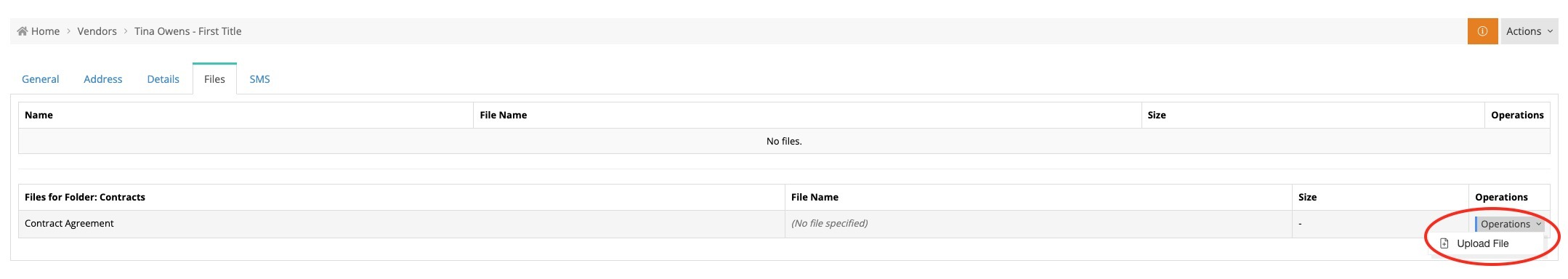Click the Home house icon in breadcrumb

pos(22,31)
